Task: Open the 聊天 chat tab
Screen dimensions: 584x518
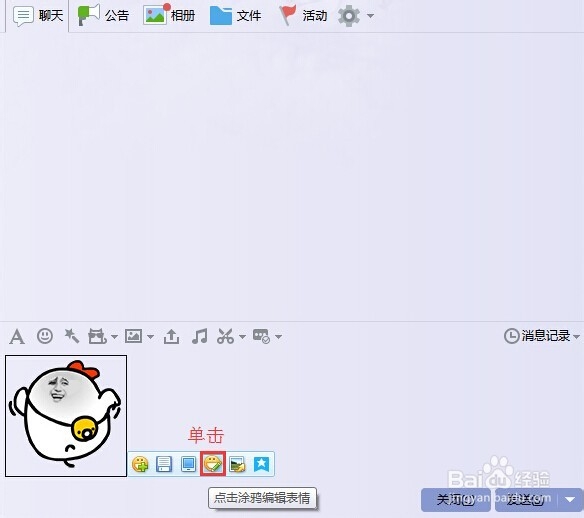Action: (x=37, y=16)
